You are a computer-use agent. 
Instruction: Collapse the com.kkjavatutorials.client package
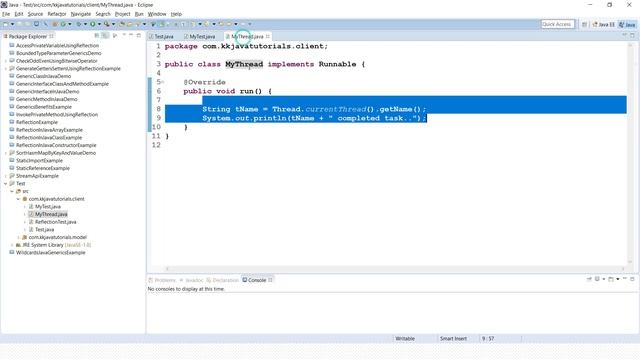18,199
